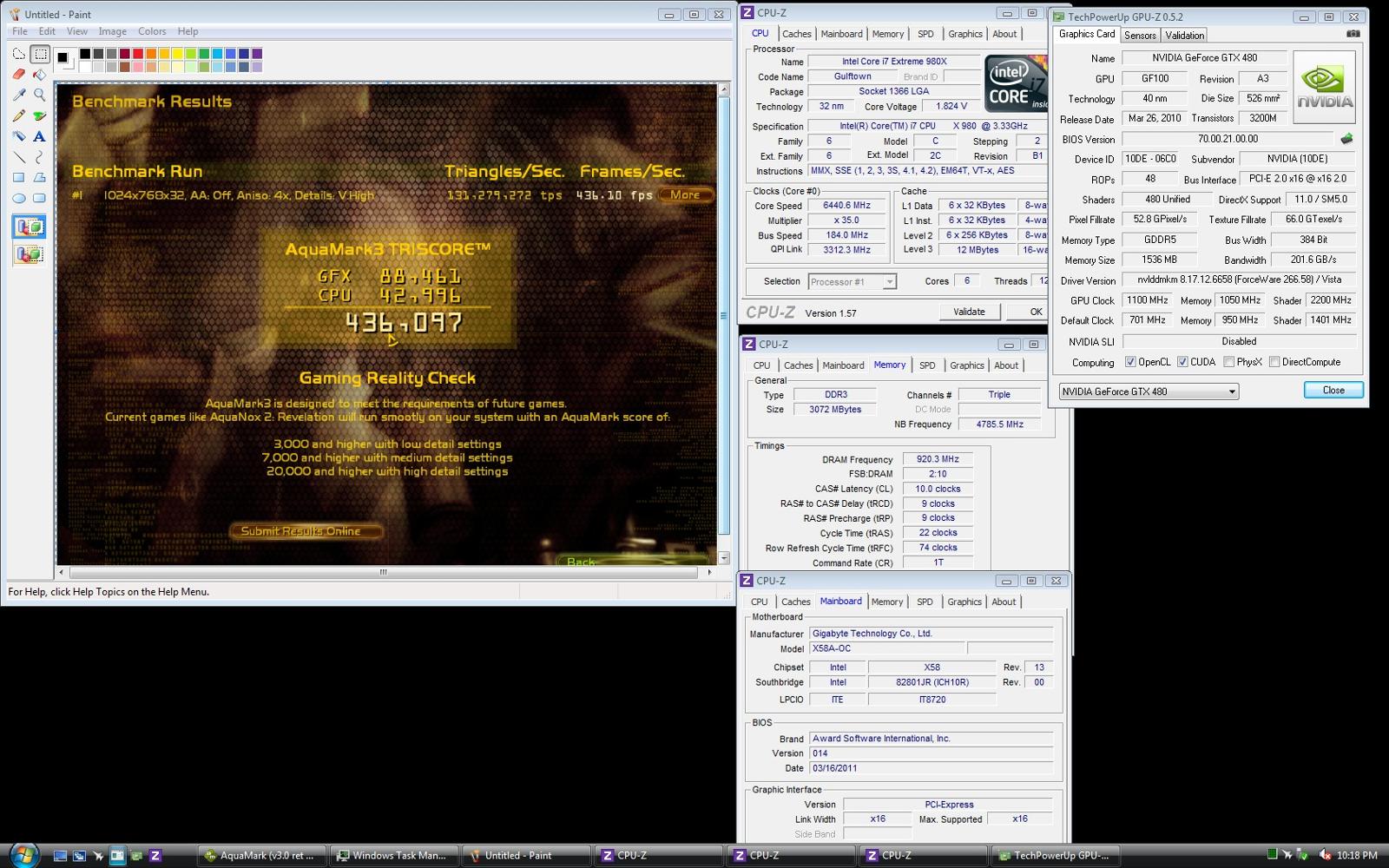Open Caches tab in top CPU-Z window
This screenshot has height=868, width=1389.
796,35
